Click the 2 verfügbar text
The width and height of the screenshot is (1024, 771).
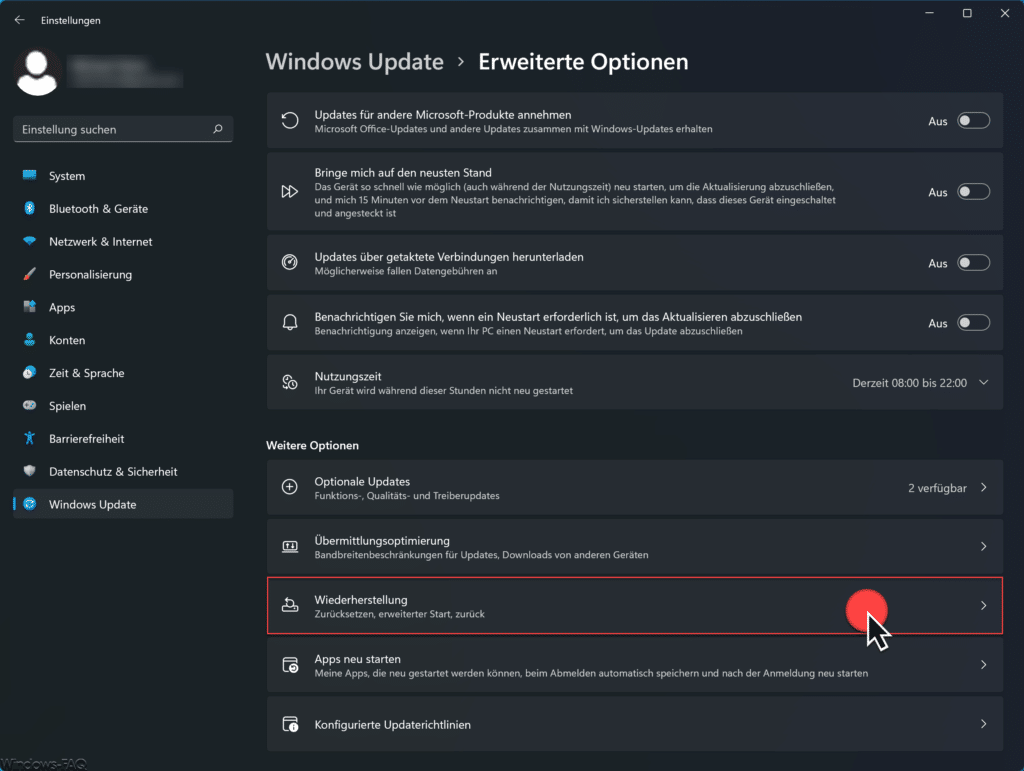[x=937, y=488]
